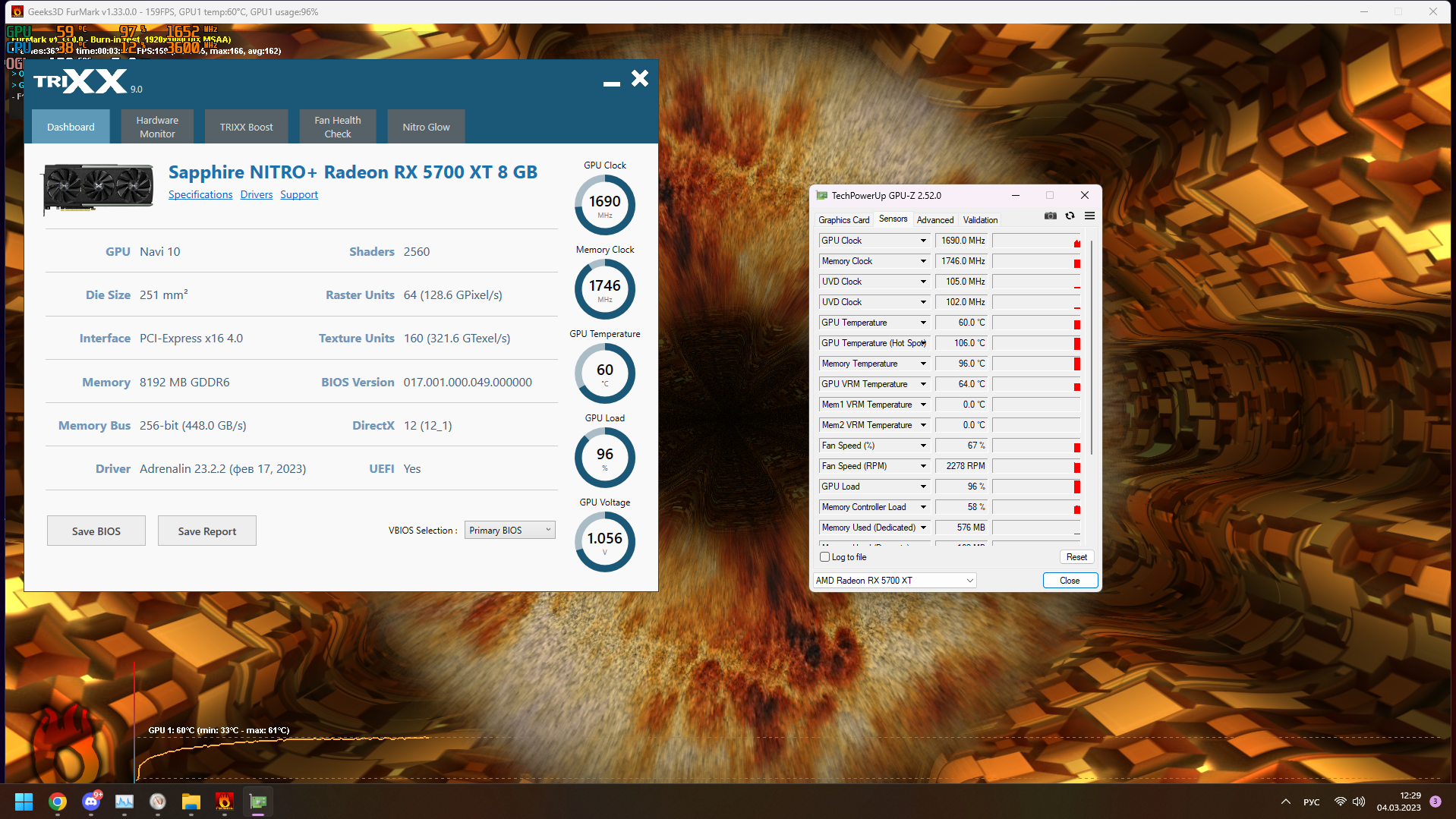Open Google Chrome from the taskbar
Image resolution: width=1456 pixels, height=819 pixels.
tap(58, 802)
